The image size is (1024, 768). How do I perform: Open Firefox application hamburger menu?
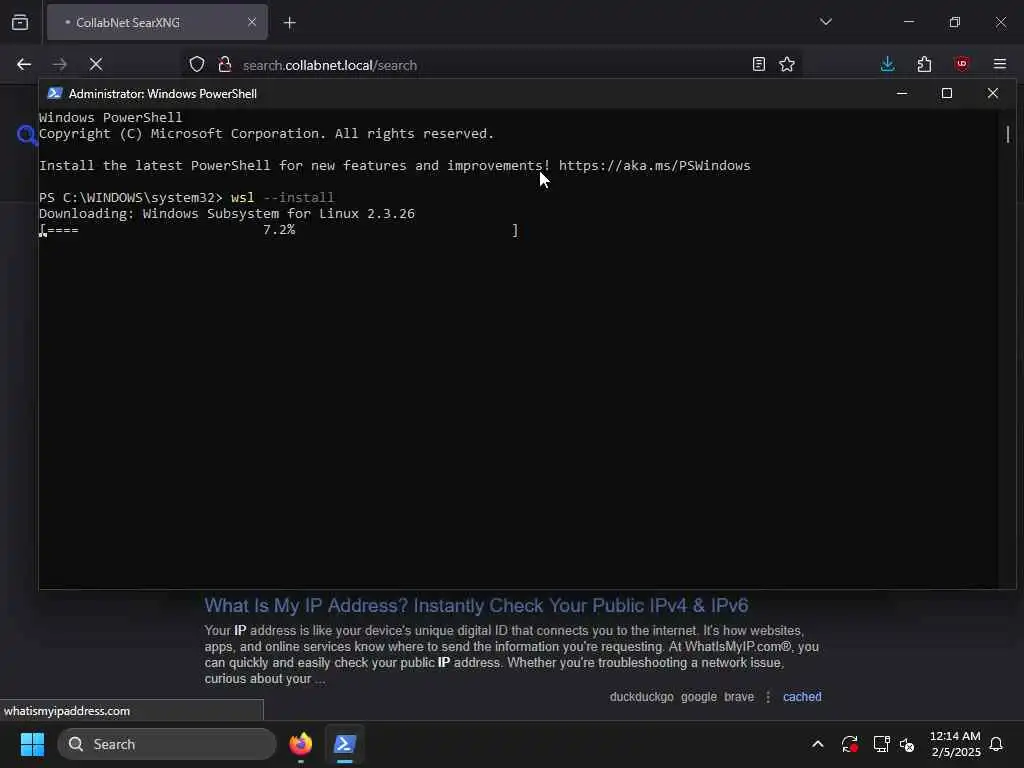point(999,64)
